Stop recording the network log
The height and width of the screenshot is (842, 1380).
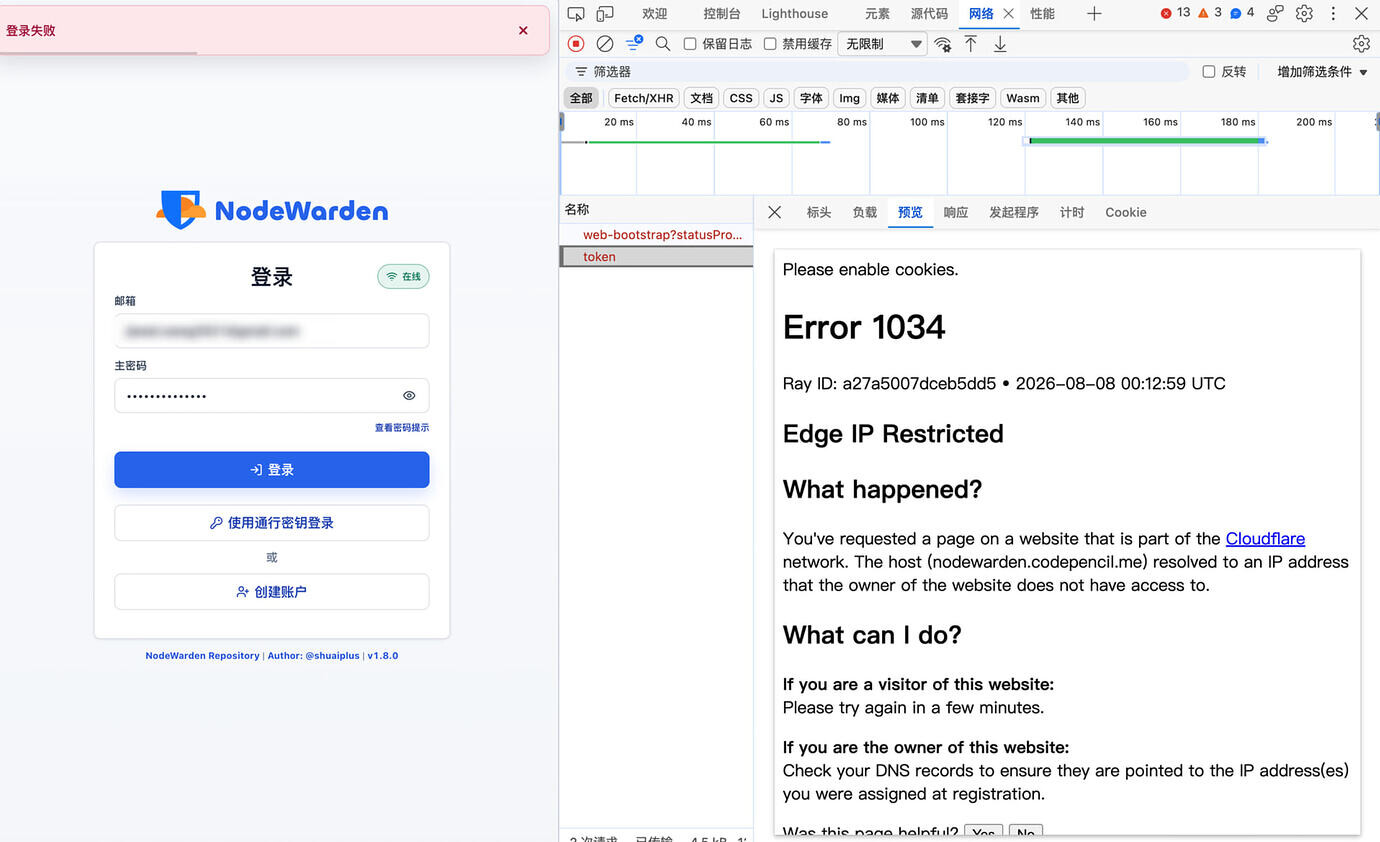(x=576, y=44)
